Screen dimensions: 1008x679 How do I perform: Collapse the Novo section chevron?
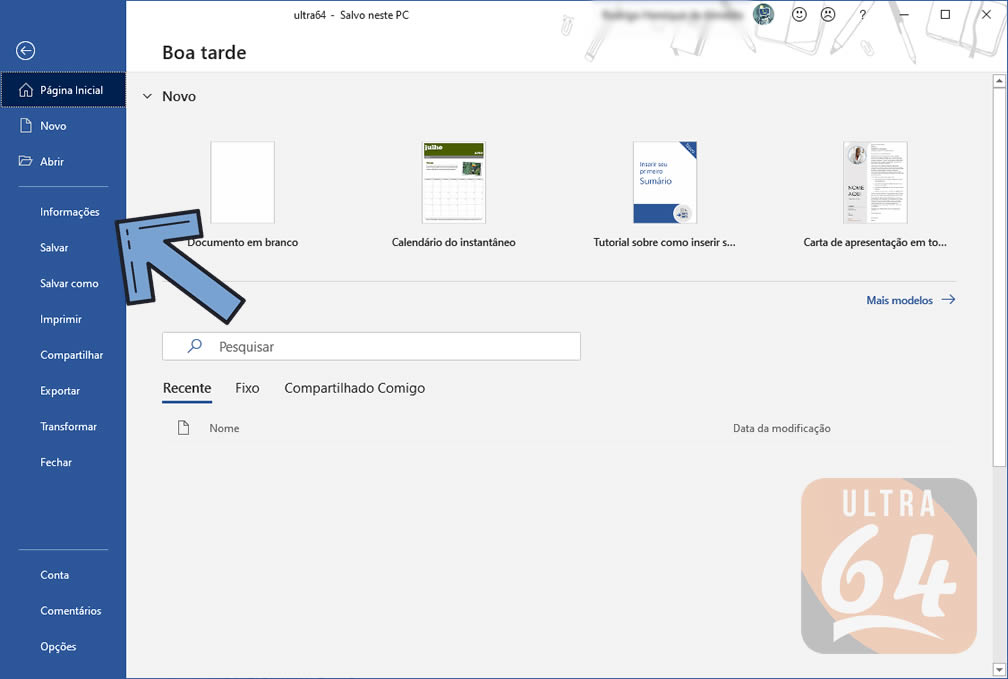pyautogui.click(x=148, y=97)
